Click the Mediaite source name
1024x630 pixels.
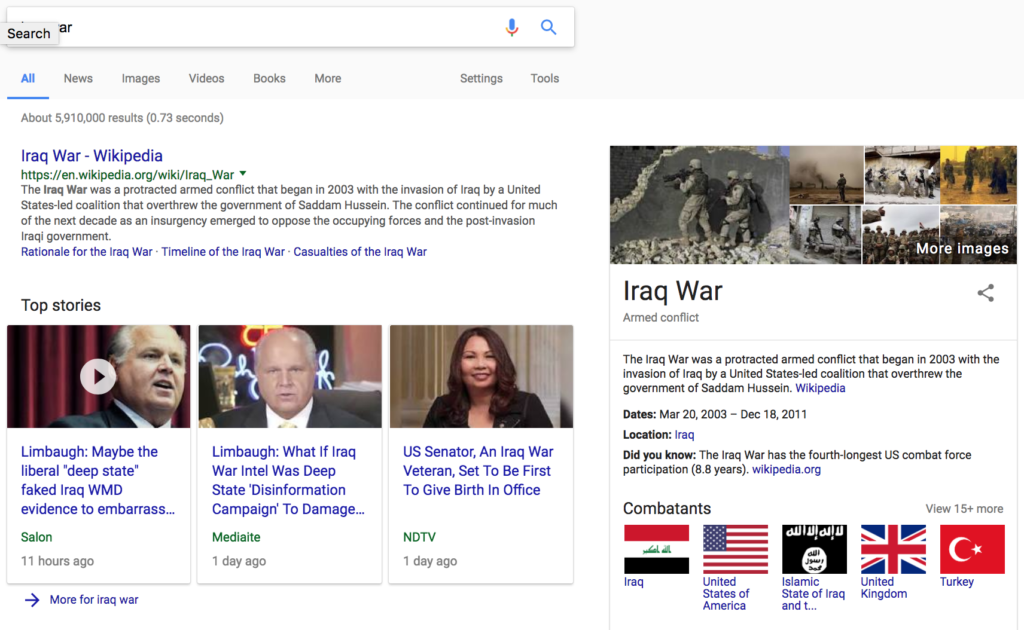pyautogui.click(x=236, y=537)
